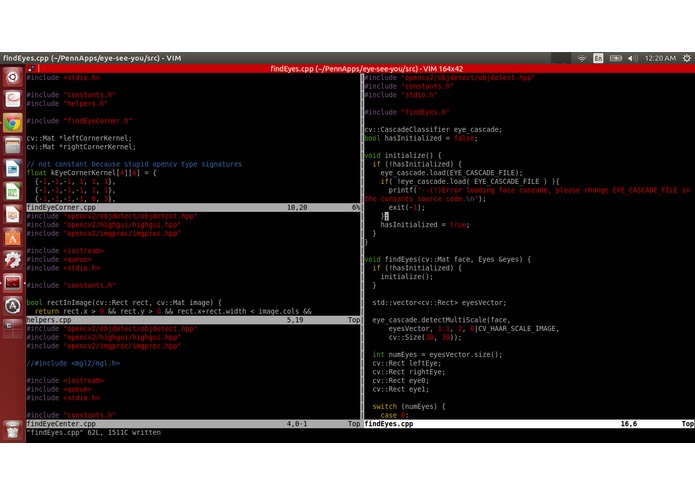Open the Ubuntu Dash home button
Viewport: 695px width, 494px height.
click(x=12, y=77)
